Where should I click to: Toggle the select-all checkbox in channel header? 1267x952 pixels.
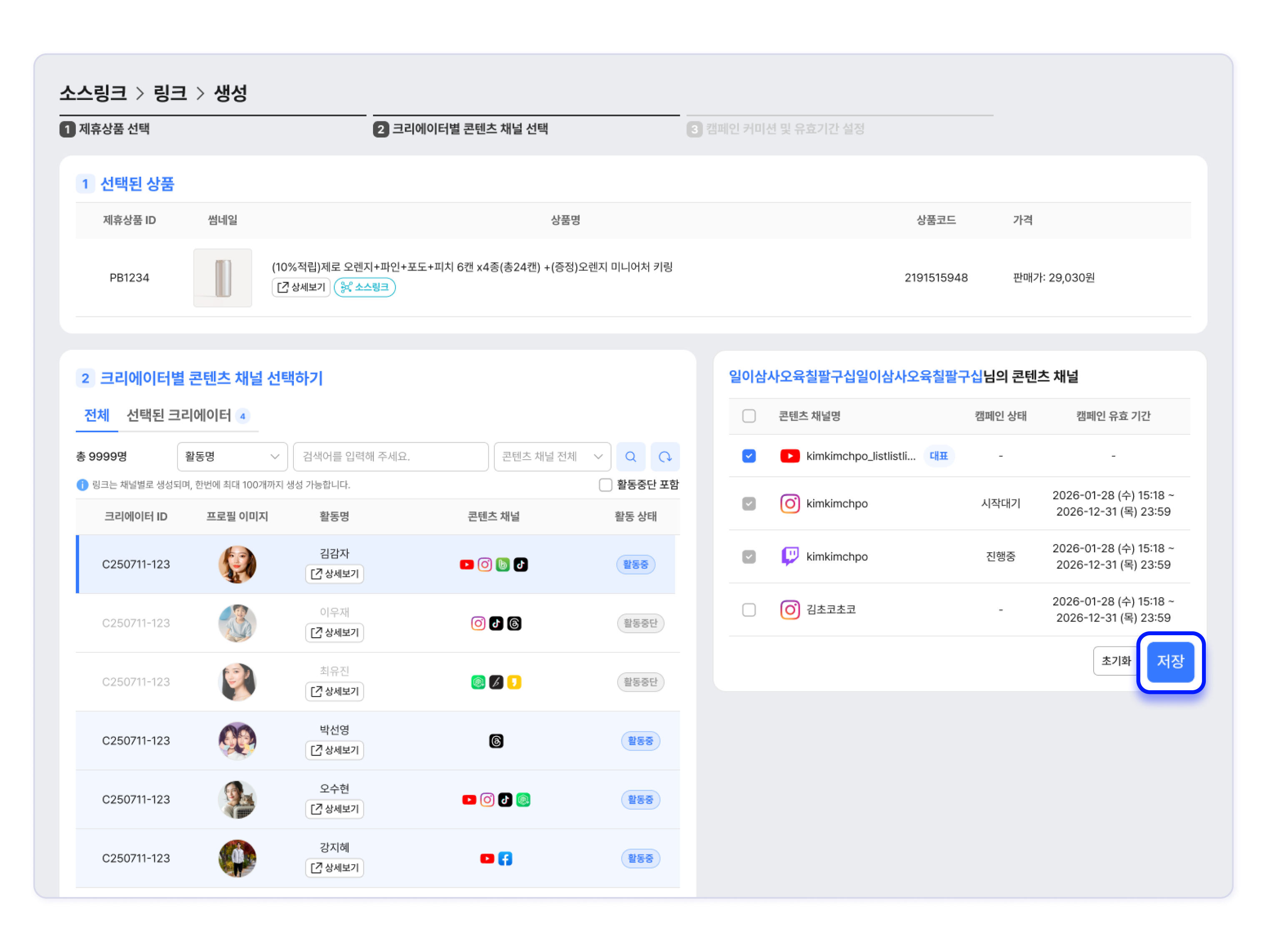[749, 416]
